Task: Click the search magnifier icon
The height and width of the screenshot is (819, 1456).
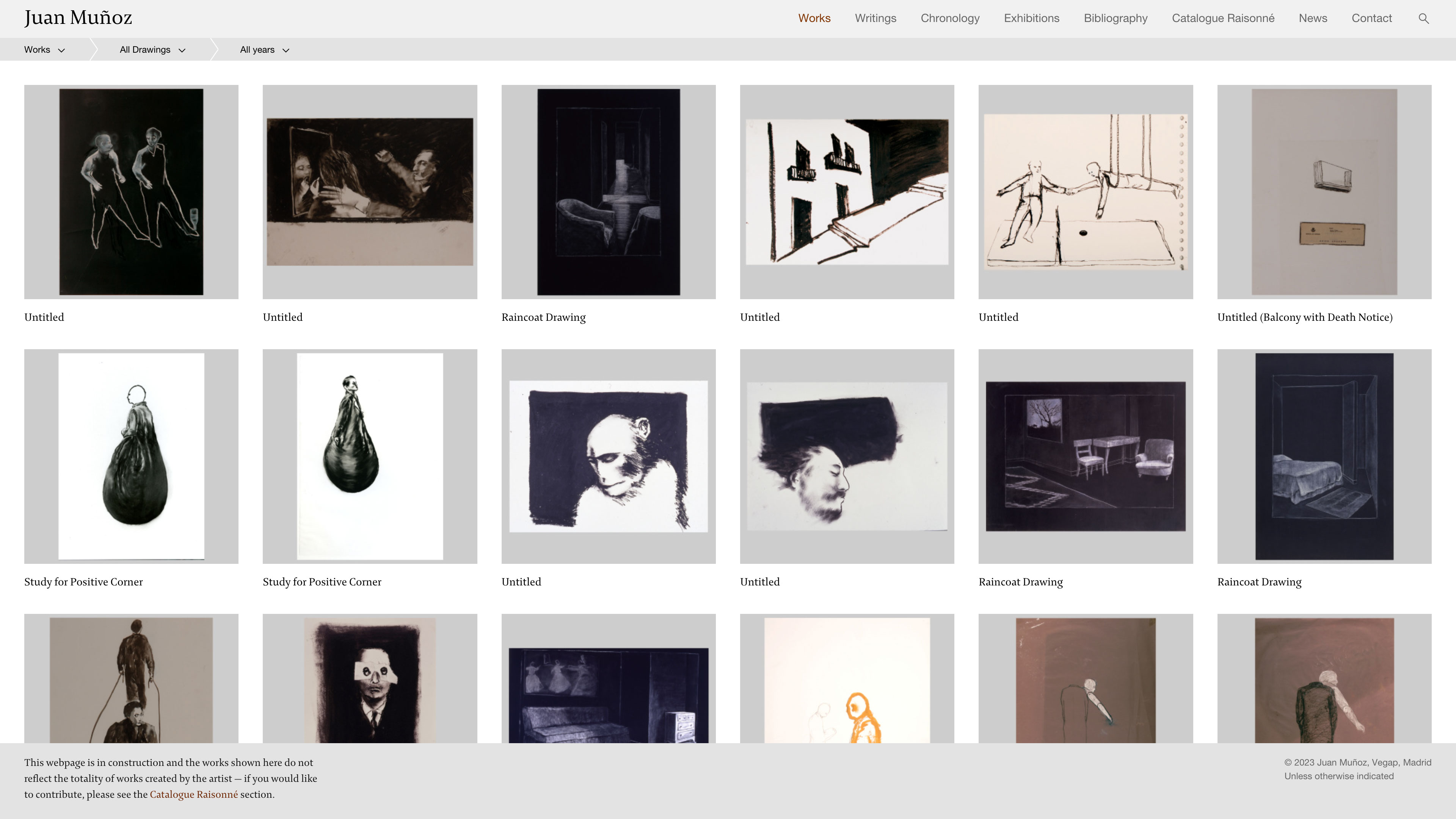Action: coord(1423,19)
